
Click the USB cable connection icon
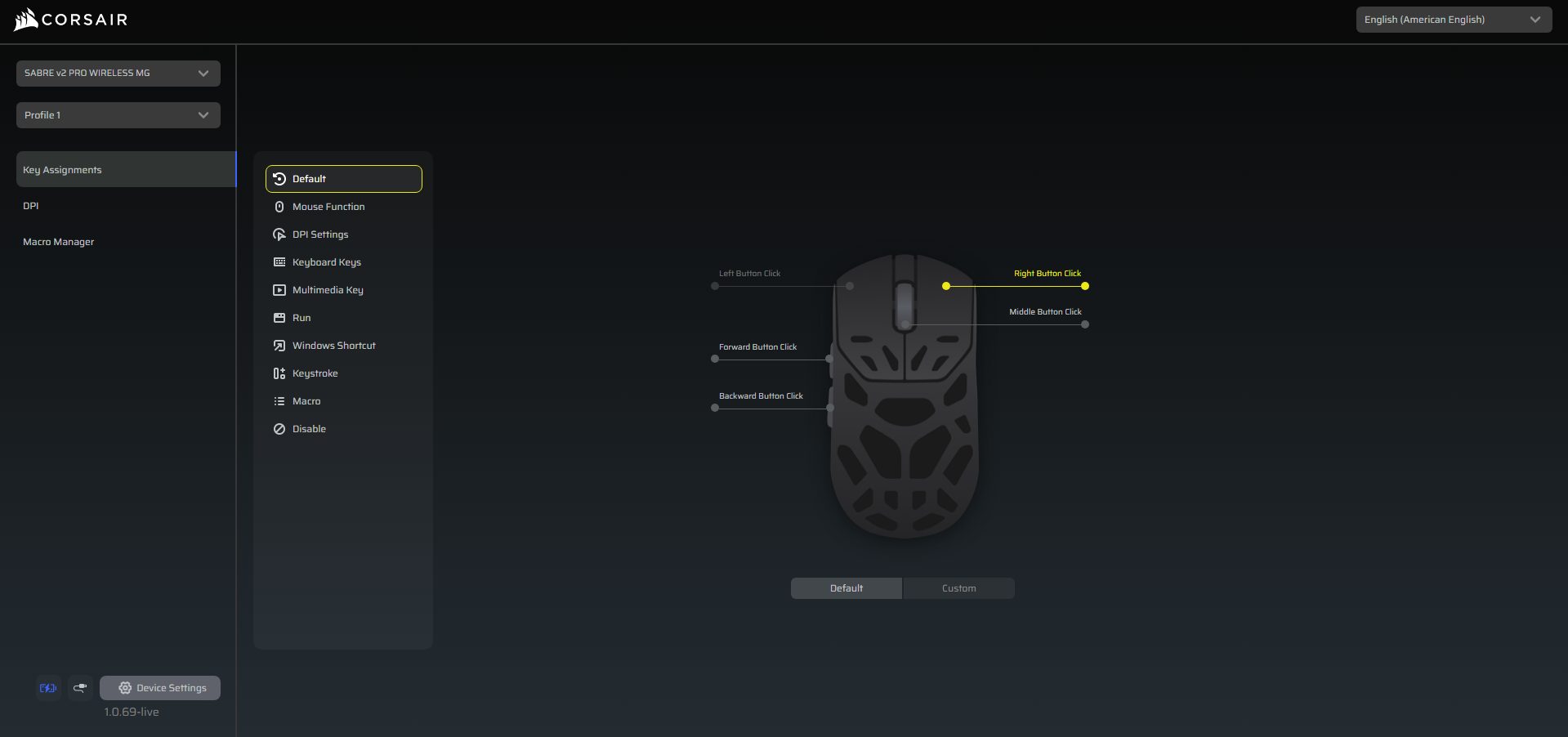[x=80, y=688]
